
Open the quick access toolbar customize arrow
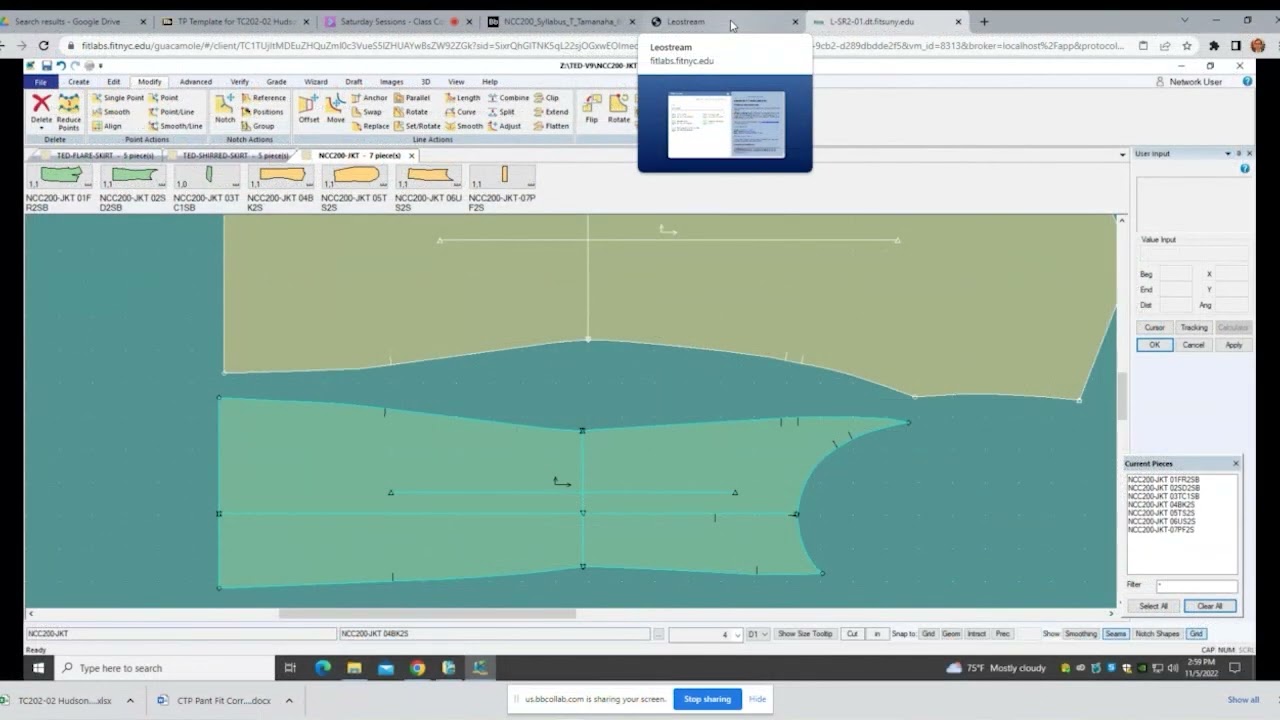click(100, 66)
